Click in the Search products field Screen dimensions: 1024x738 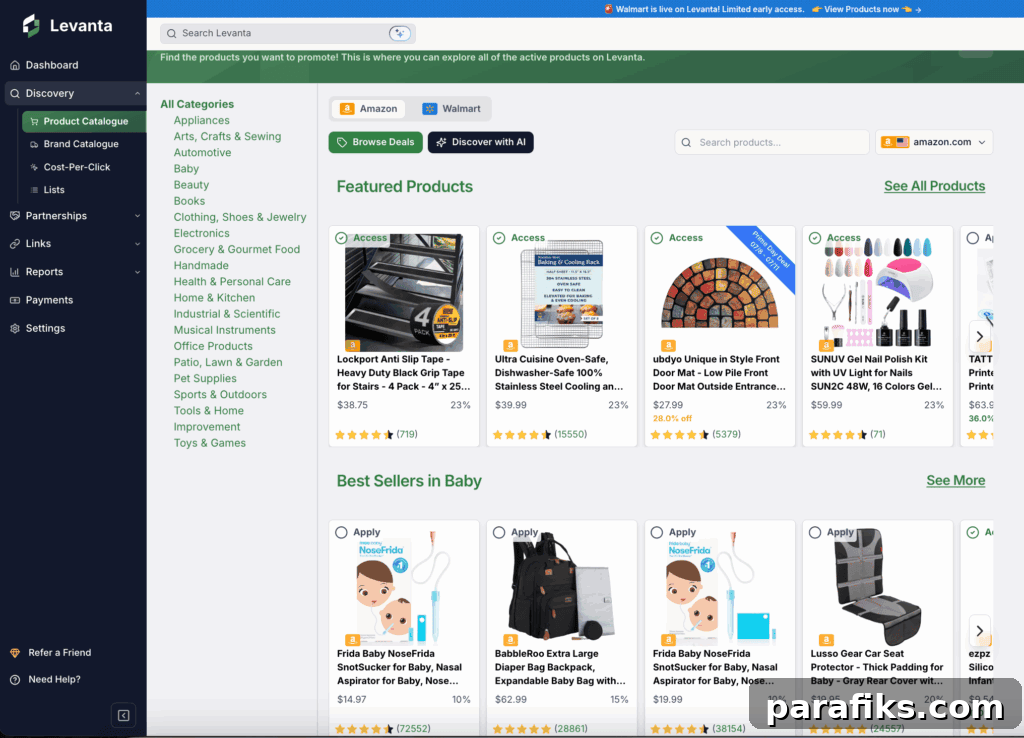(x=772, y=142)
